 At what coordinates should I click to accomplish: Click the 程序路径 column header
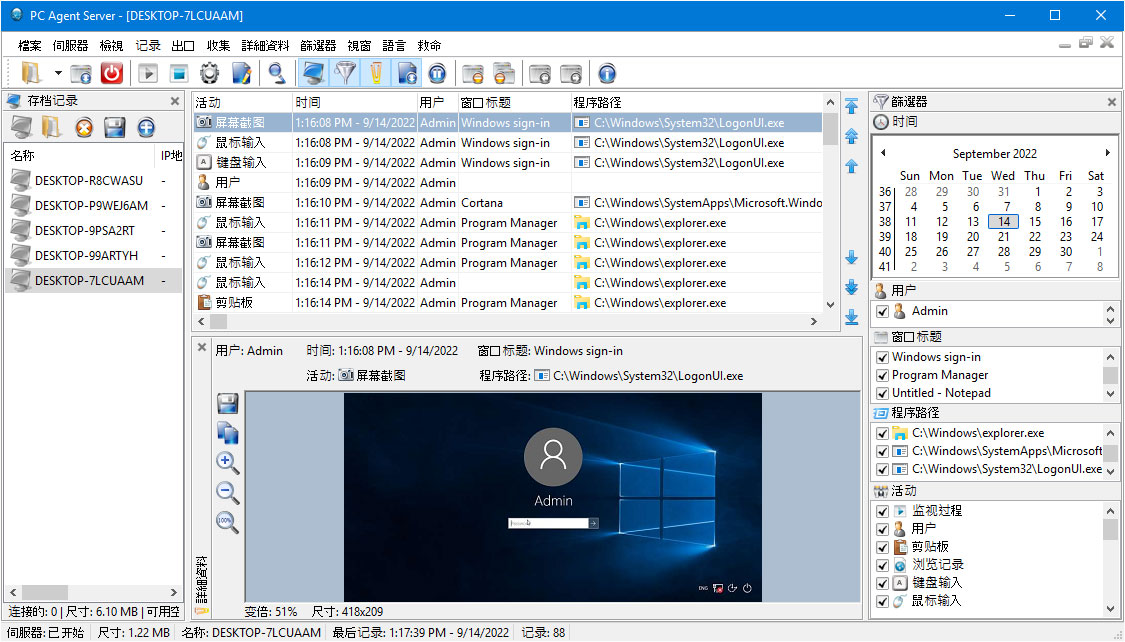pos(696,103)
